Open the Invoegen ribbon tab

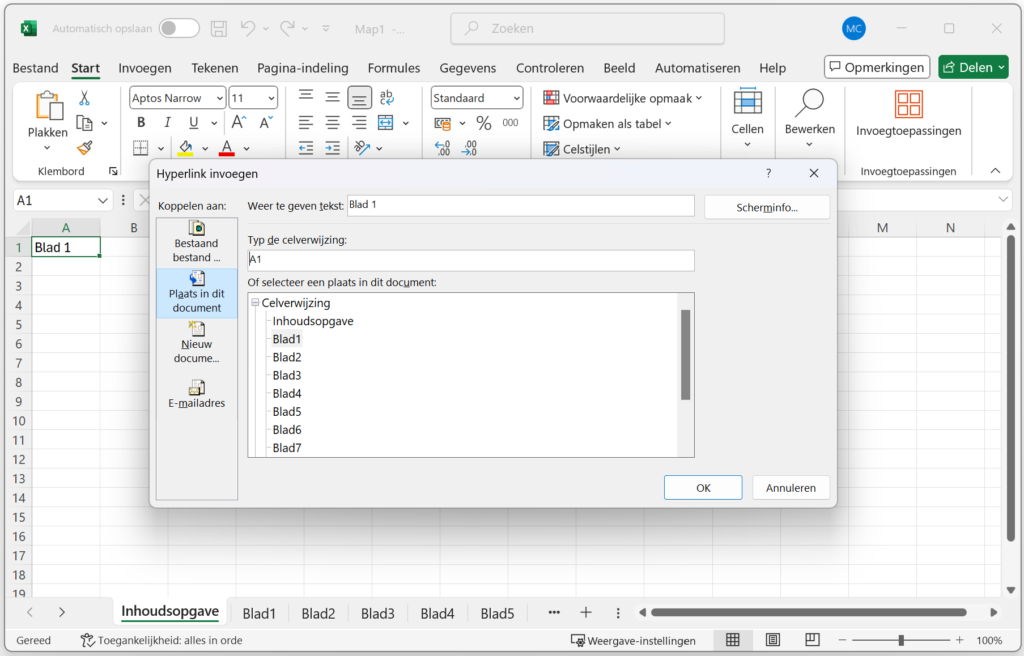point(145,68)
